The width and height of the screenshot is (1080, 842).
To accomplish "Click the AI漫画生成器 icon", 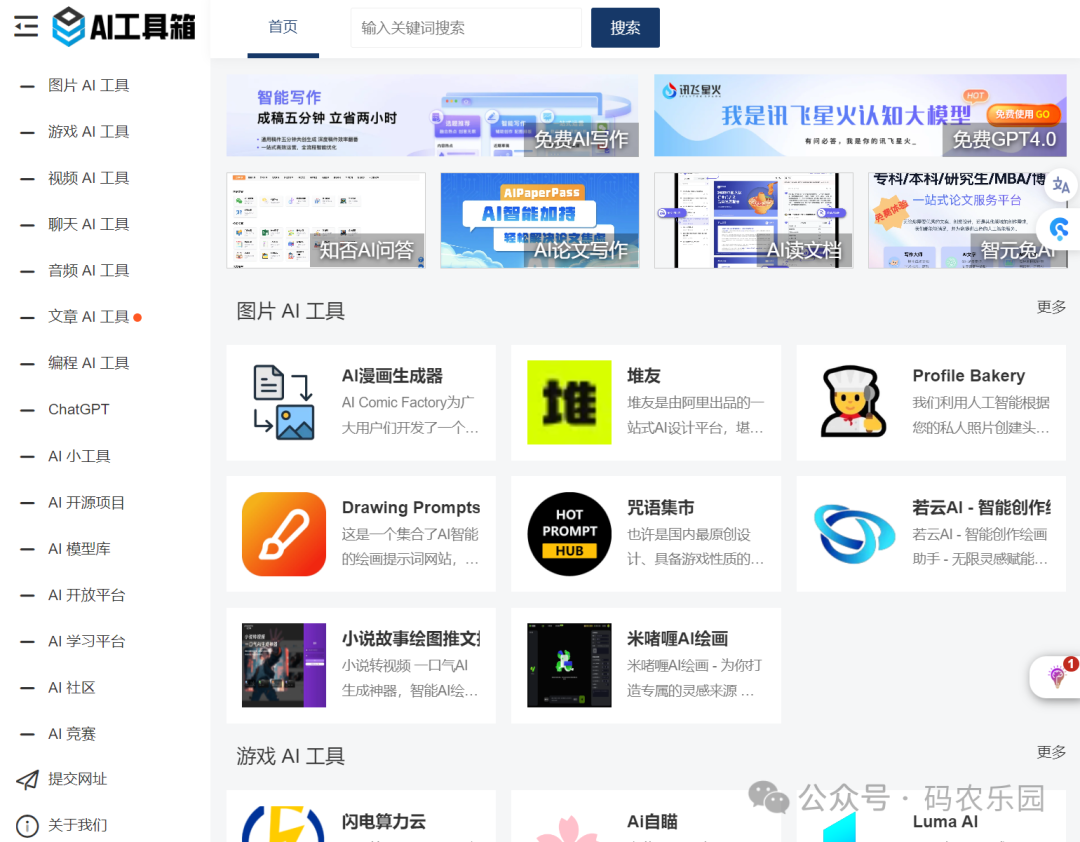I will [x=284, y=402].
